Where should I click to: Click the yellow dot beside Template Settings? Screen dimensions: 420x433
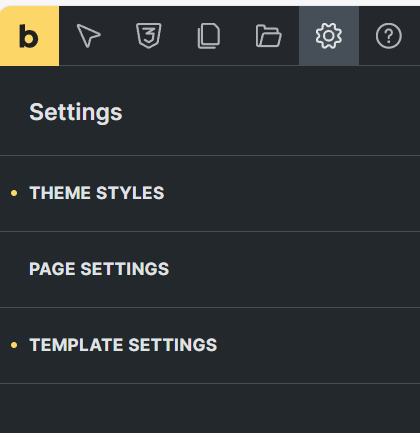tap(14, 345)
